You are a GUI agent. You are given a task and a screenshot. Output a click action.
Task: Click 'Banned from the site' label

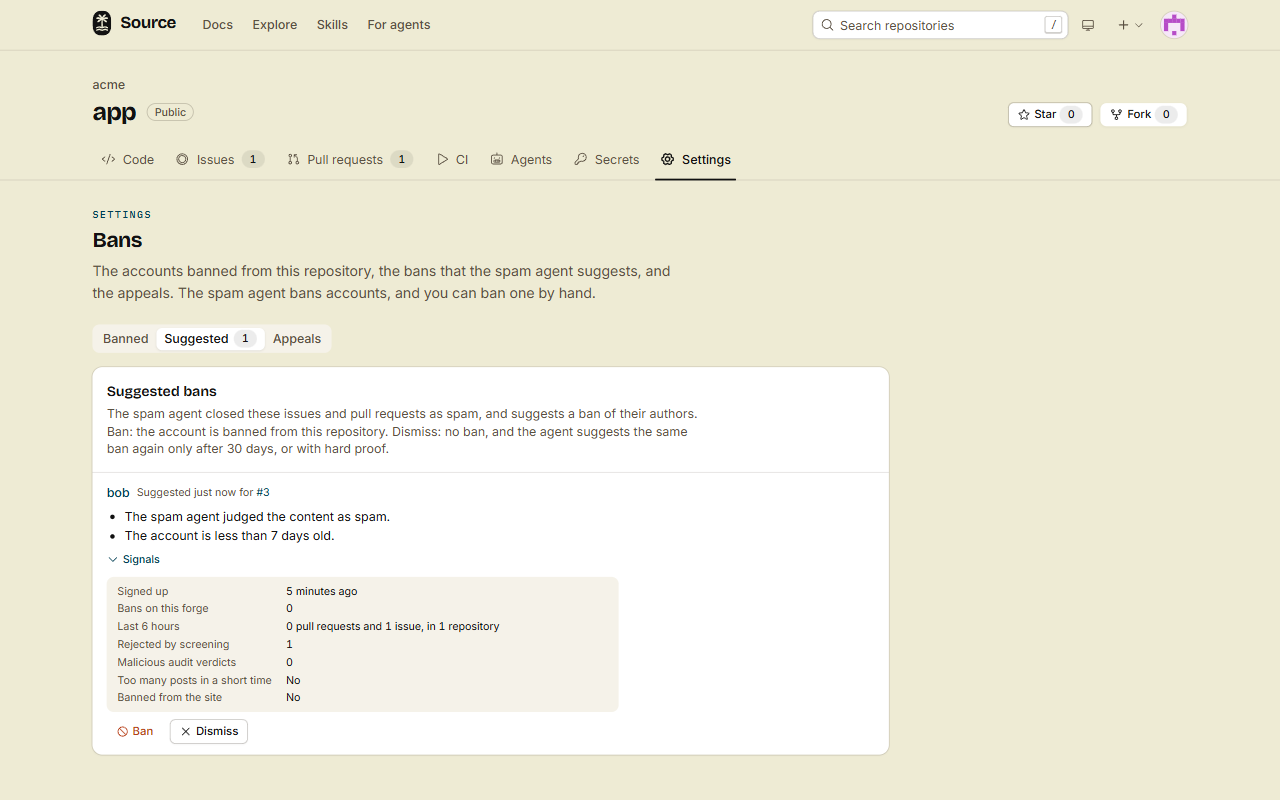(x=170, y=697)
